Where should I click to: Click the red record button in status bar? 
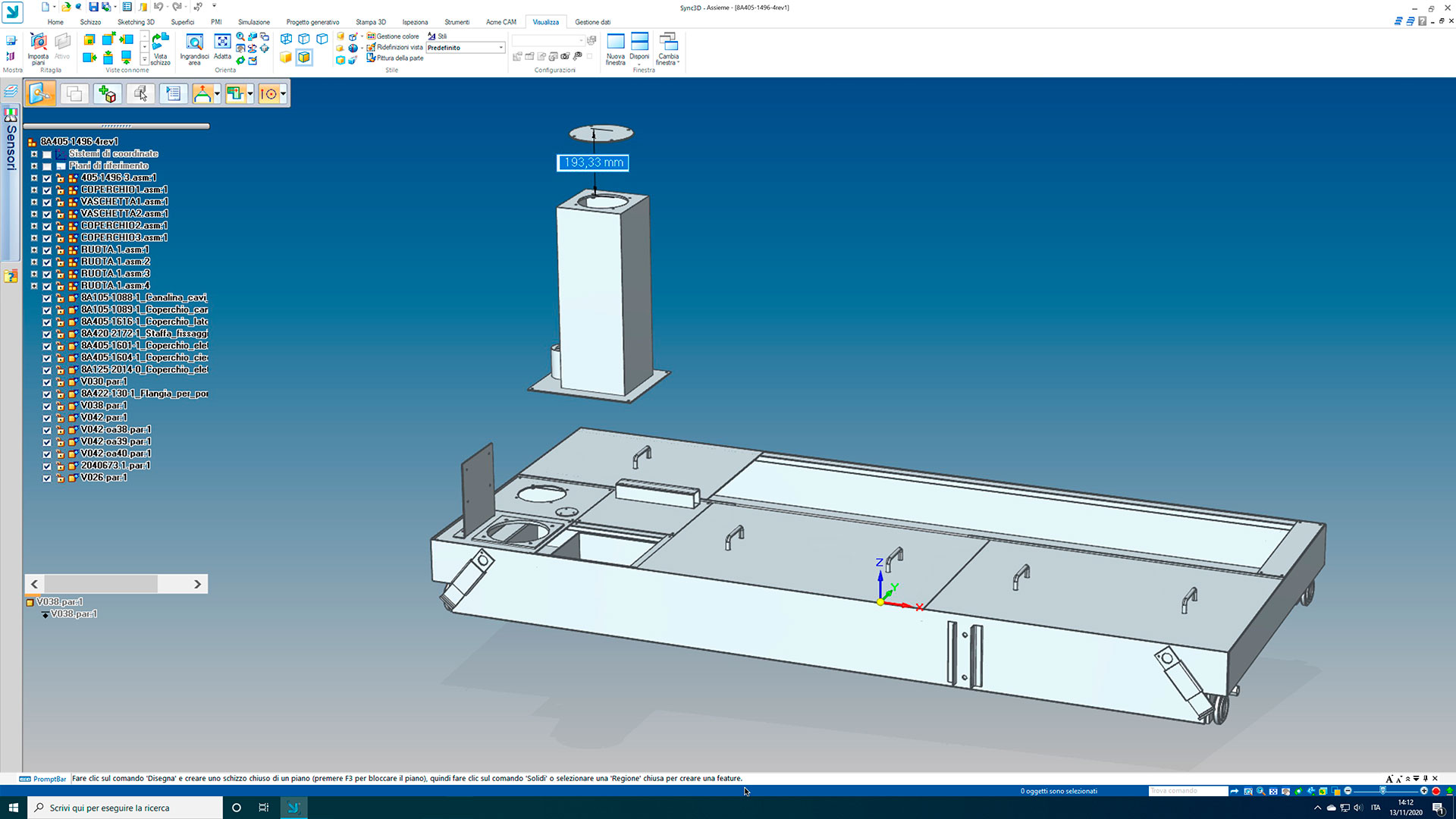click(1436, 791)
